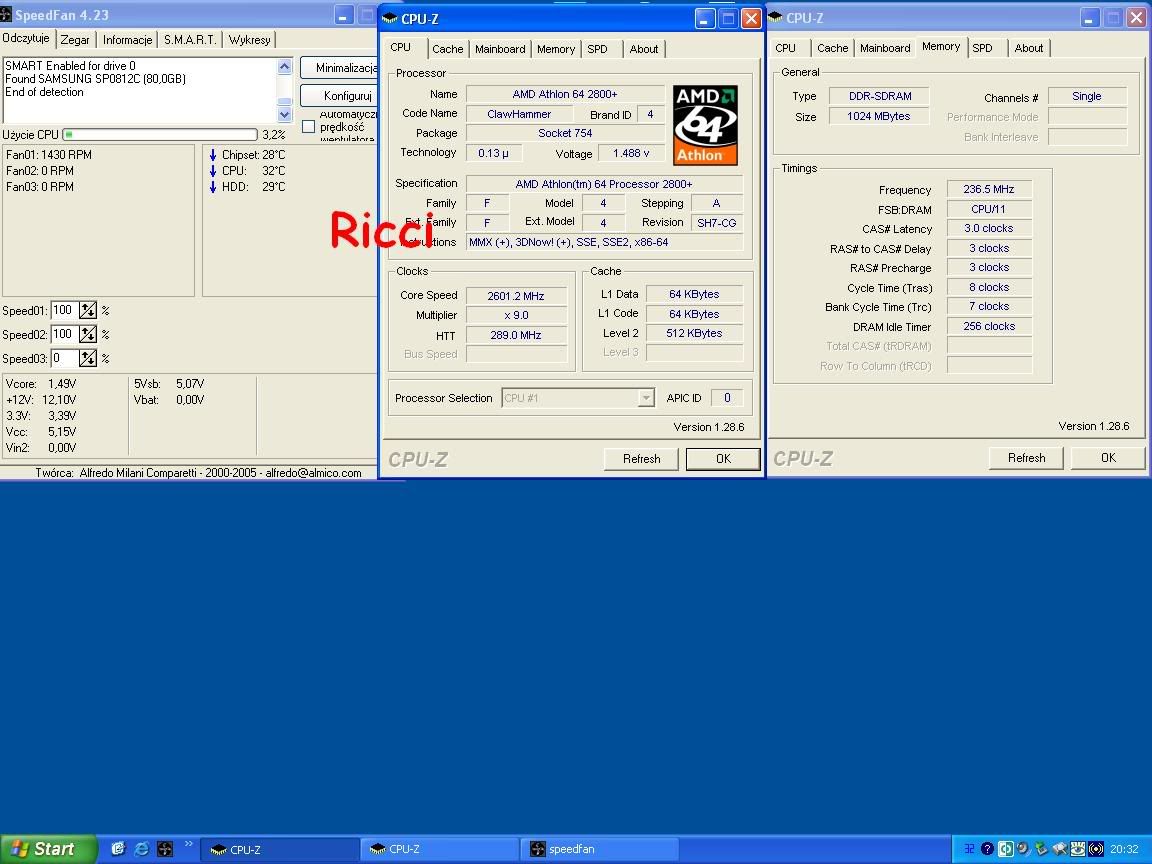
Task: Select the CPU tab in the right CPU-Z window
Action: tap(785, 48)
